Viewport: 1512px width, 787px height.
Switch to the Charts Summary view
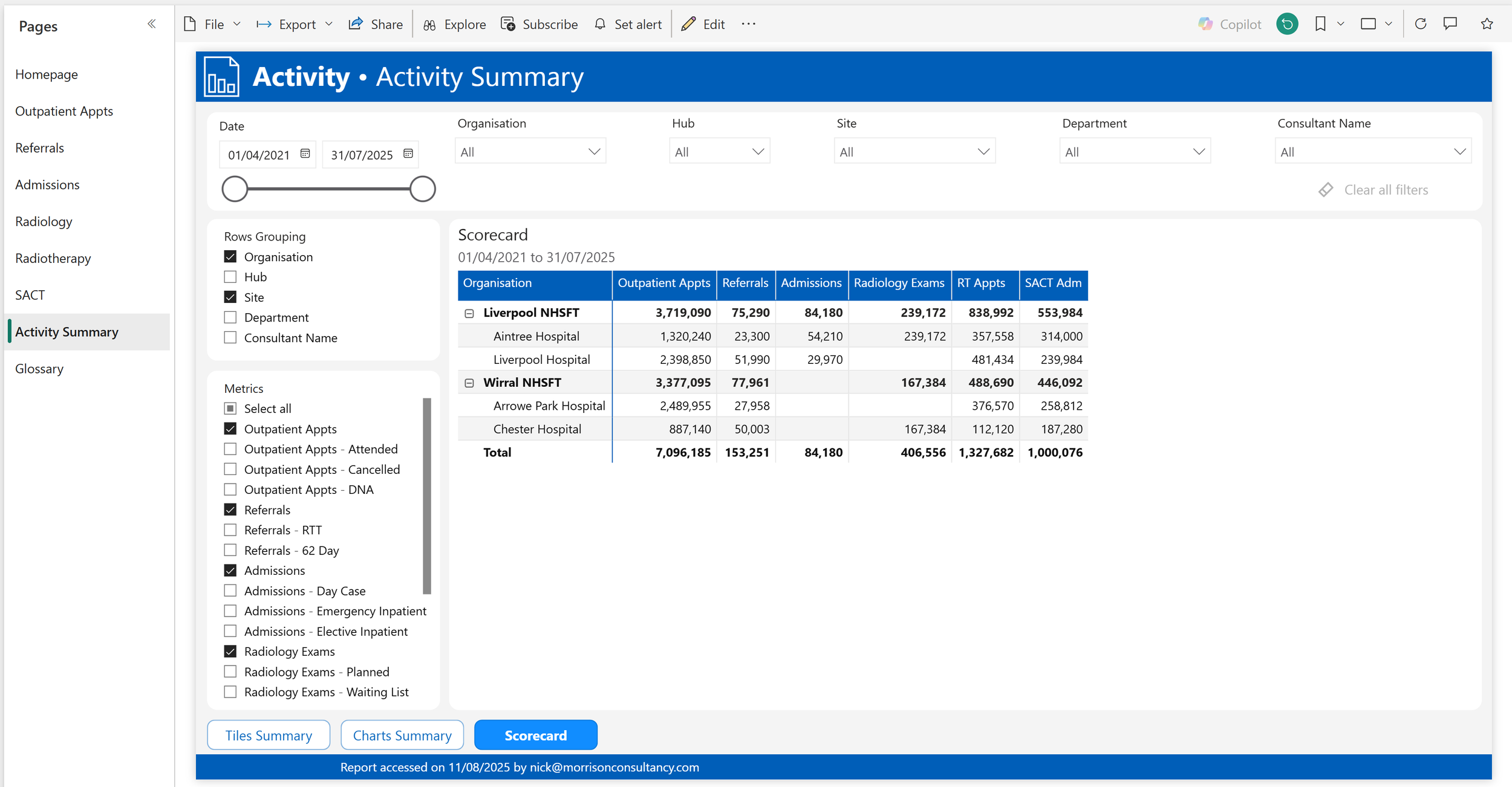[x=402, y=735]
